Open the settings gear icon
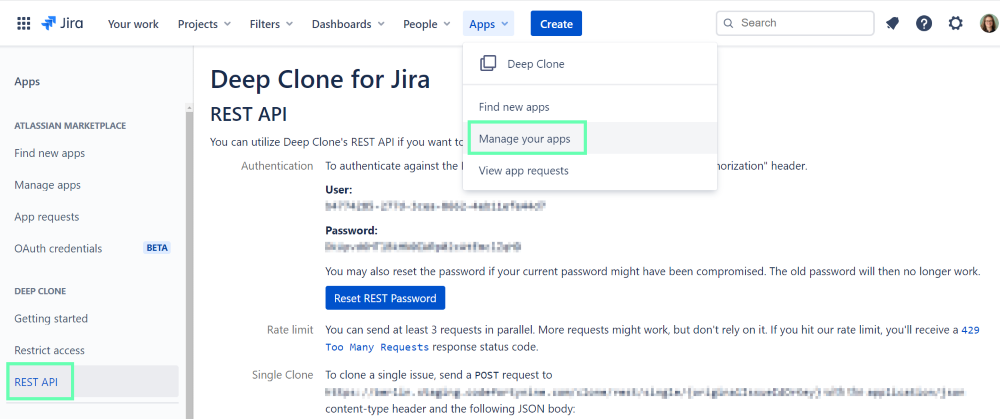Image resolution: width=1000 pixels, height=419 pixels. [x=956, y=23]
